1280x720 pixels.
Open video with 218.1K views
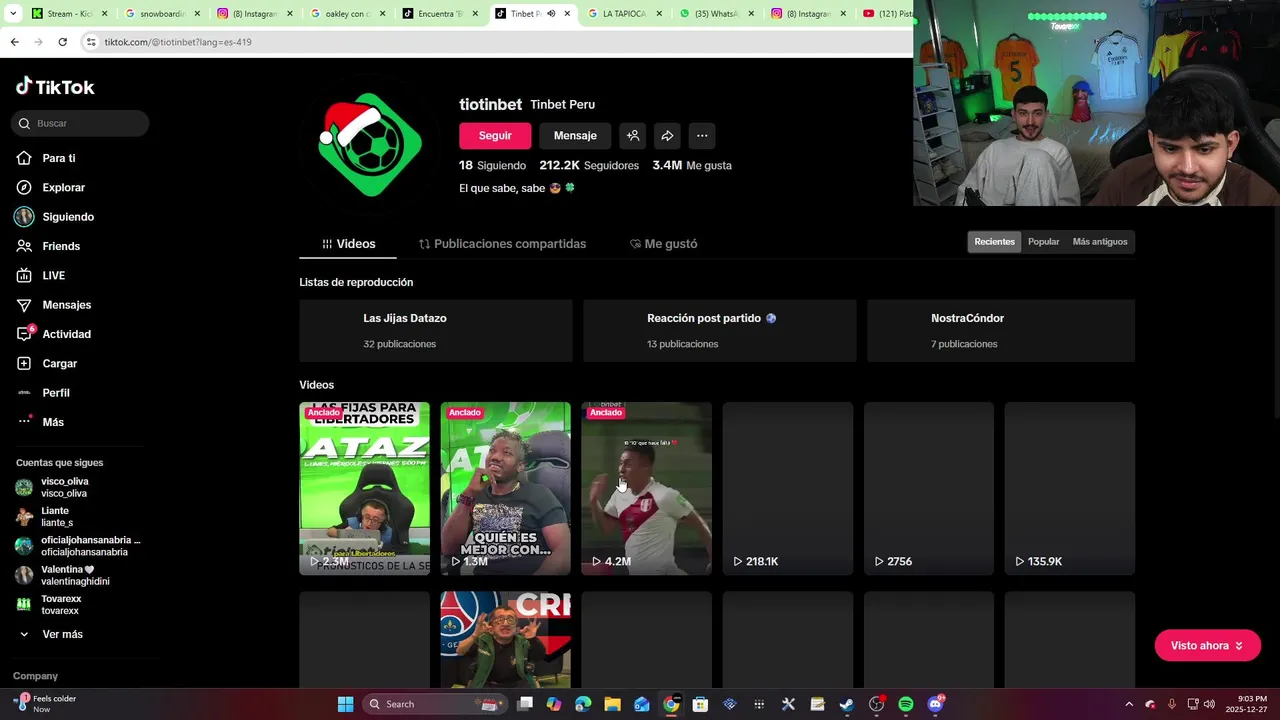[788, 489]
